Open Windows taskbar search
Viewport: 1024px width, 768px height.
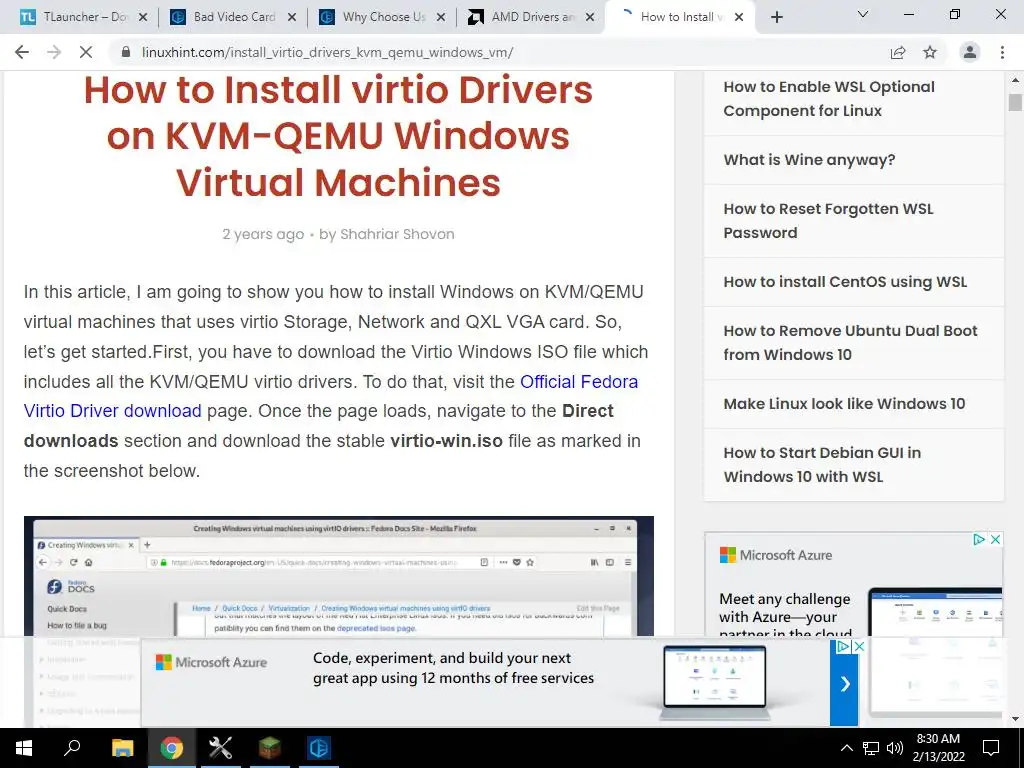click(72, 748)
